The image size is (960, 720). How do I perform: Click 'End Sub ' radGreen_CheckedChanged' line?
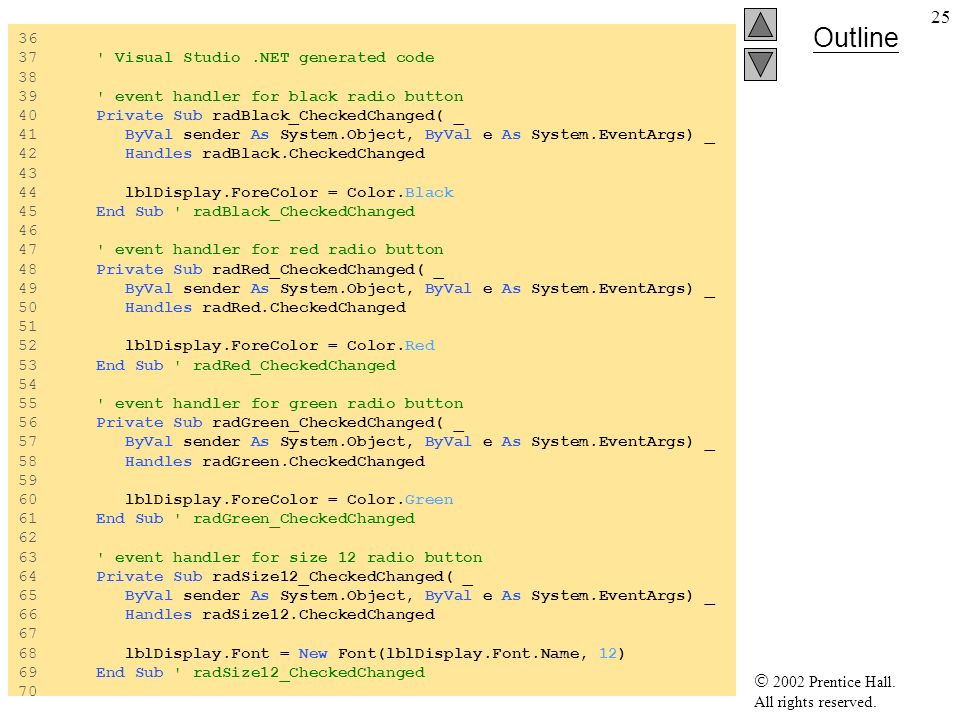tap(255, 519)
